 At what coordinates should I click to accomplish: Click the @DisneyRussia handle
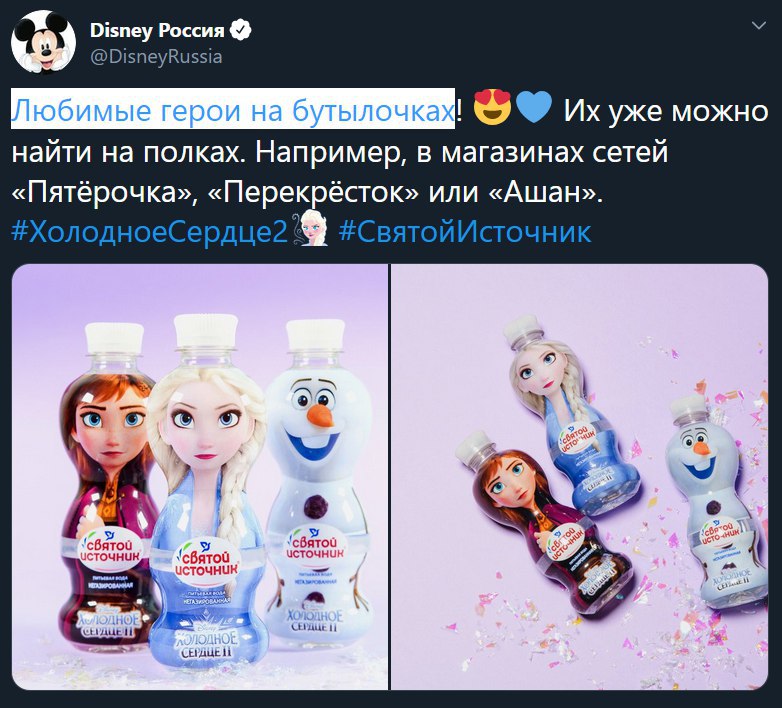(156, 56)
